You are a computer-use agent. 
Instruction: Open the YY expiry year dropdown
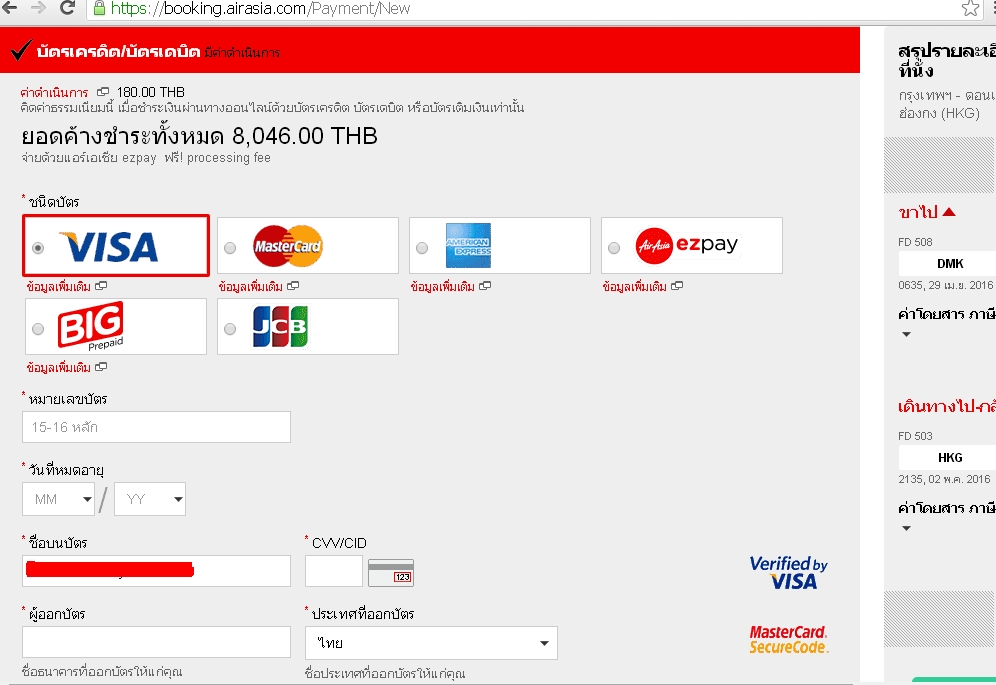pos(150,499)
